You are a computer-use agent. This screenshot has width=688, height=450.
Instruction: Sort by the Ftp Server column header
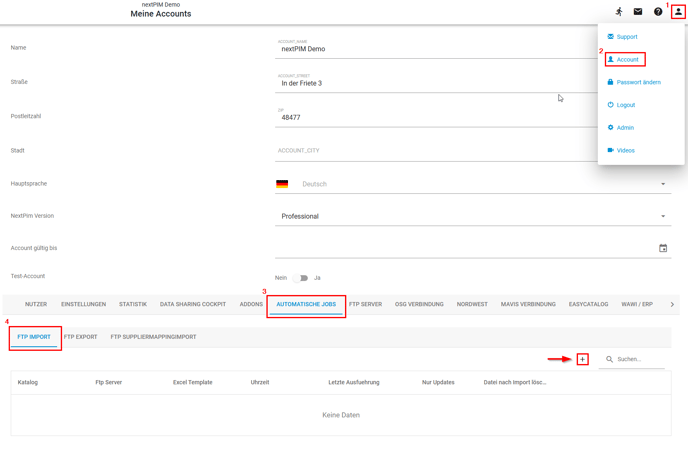pyautogui.click(x=108, y=382)
